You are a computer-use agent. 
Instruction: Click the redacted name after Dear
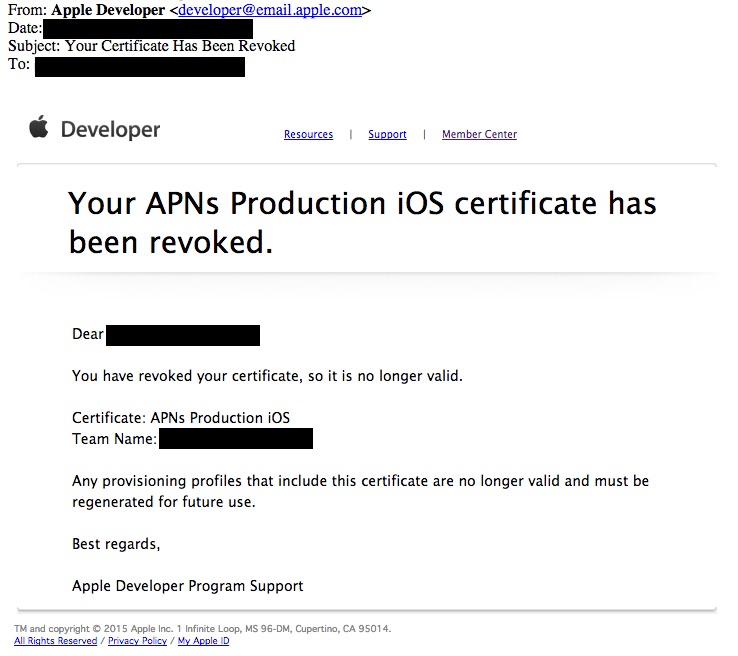[182, 334]
